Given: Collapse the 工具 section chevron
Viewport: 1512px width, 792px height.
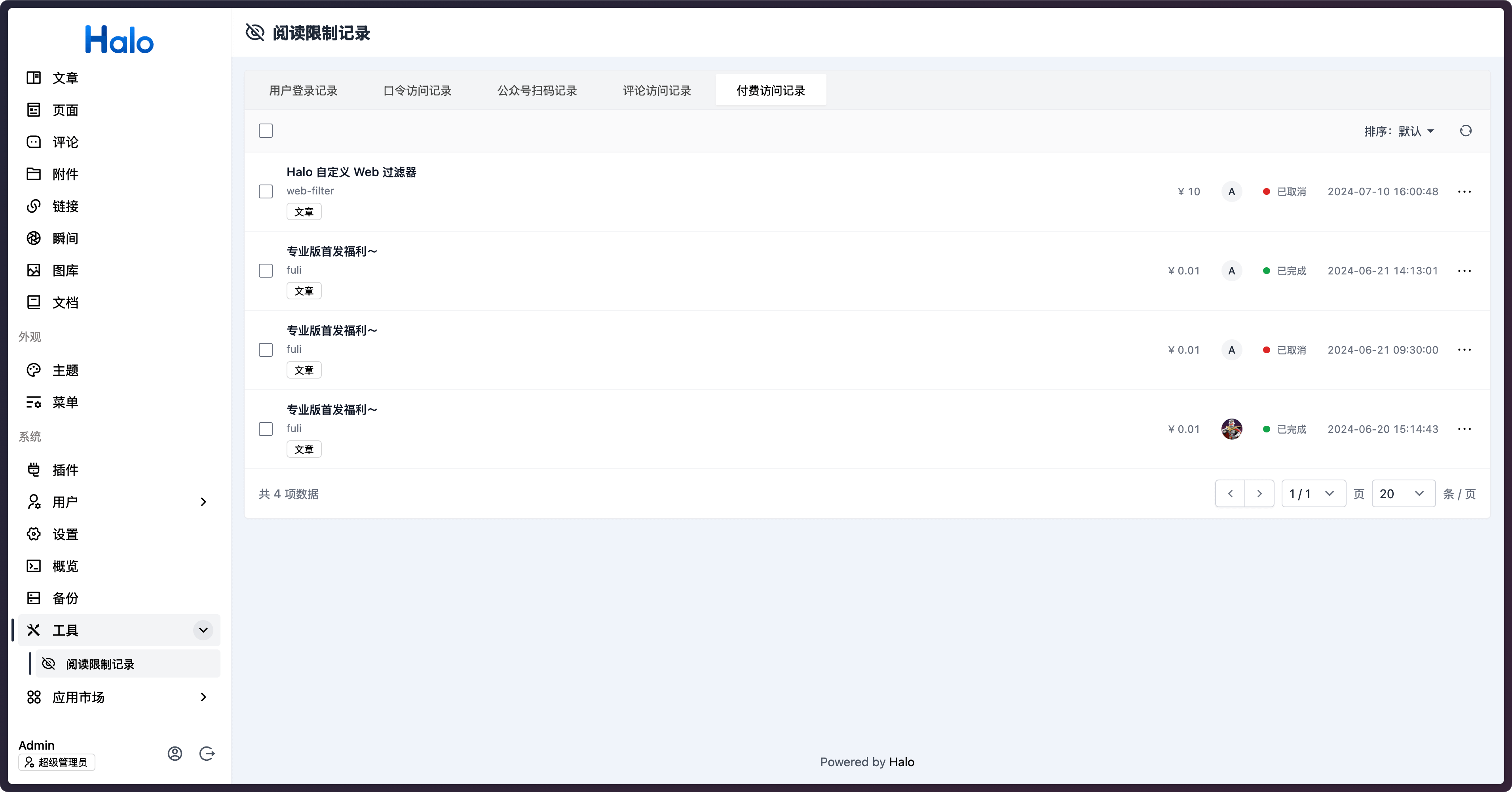Looking at the screenshot, I should point(203,630).
